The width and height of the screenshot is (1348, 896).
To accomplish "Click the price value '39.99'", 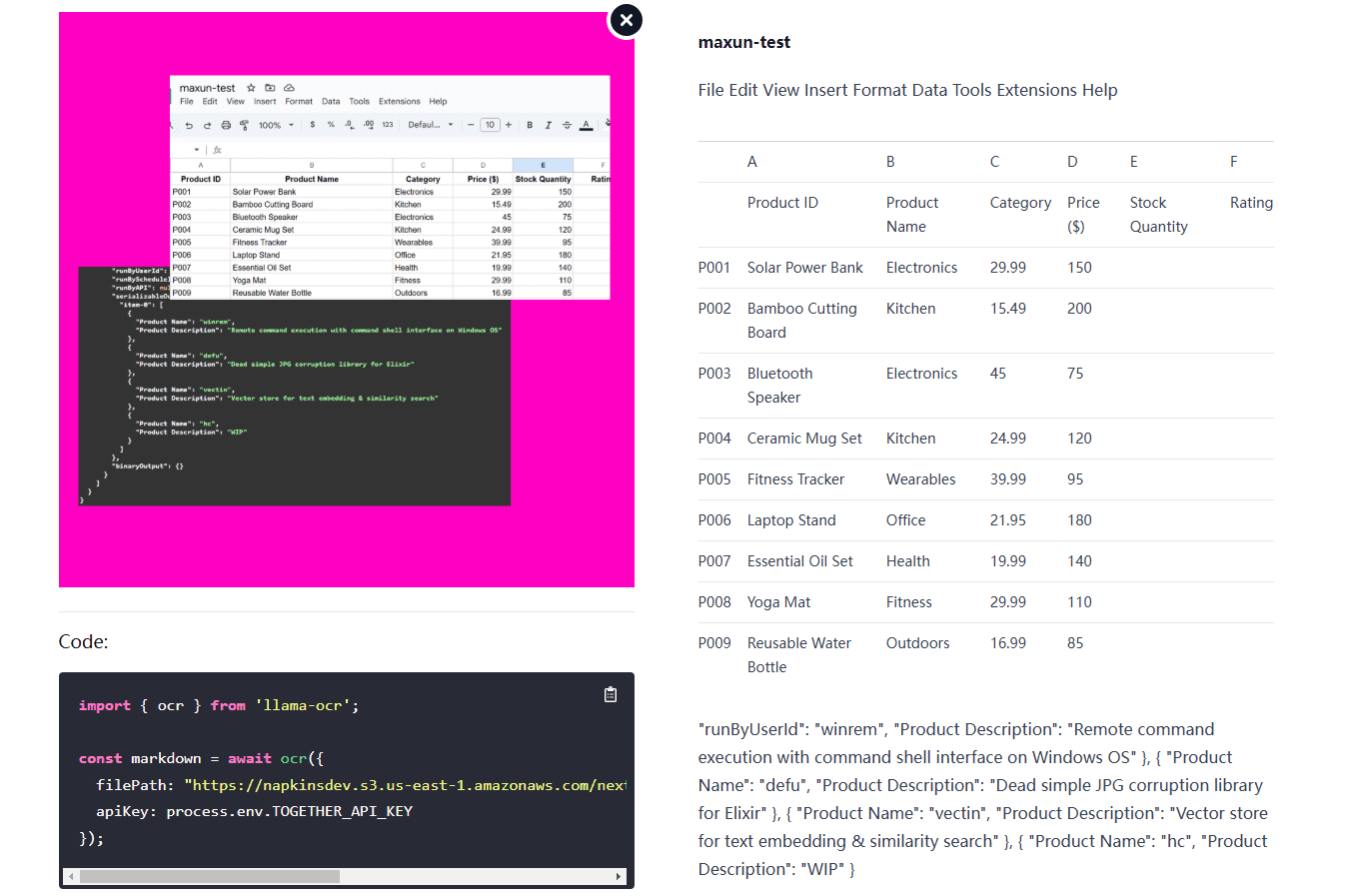I will coord(1008,479).
